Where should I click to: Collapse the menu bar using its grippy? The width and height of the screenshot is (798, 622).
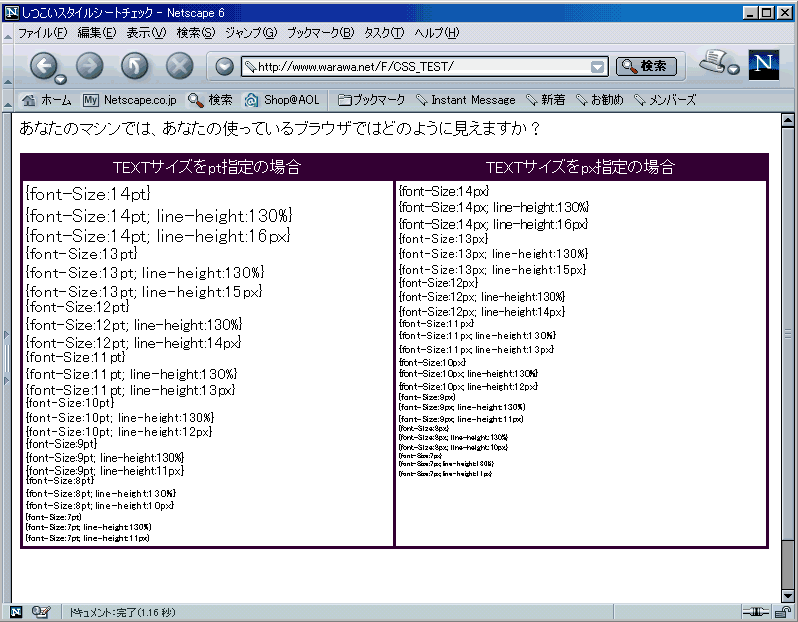tap(8, 33)
